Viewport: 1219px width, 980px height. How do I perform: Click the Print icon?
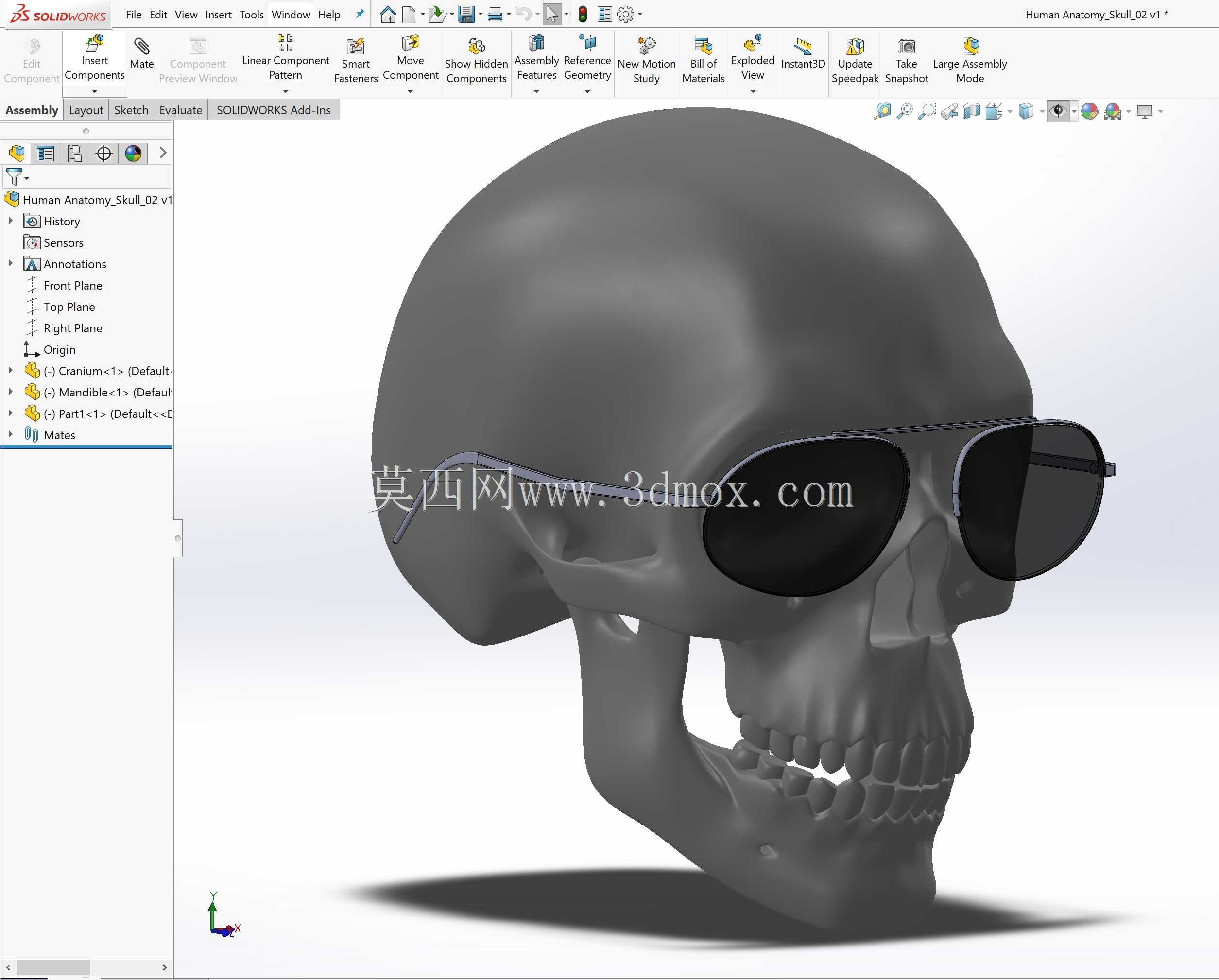[x=495, y=14]
